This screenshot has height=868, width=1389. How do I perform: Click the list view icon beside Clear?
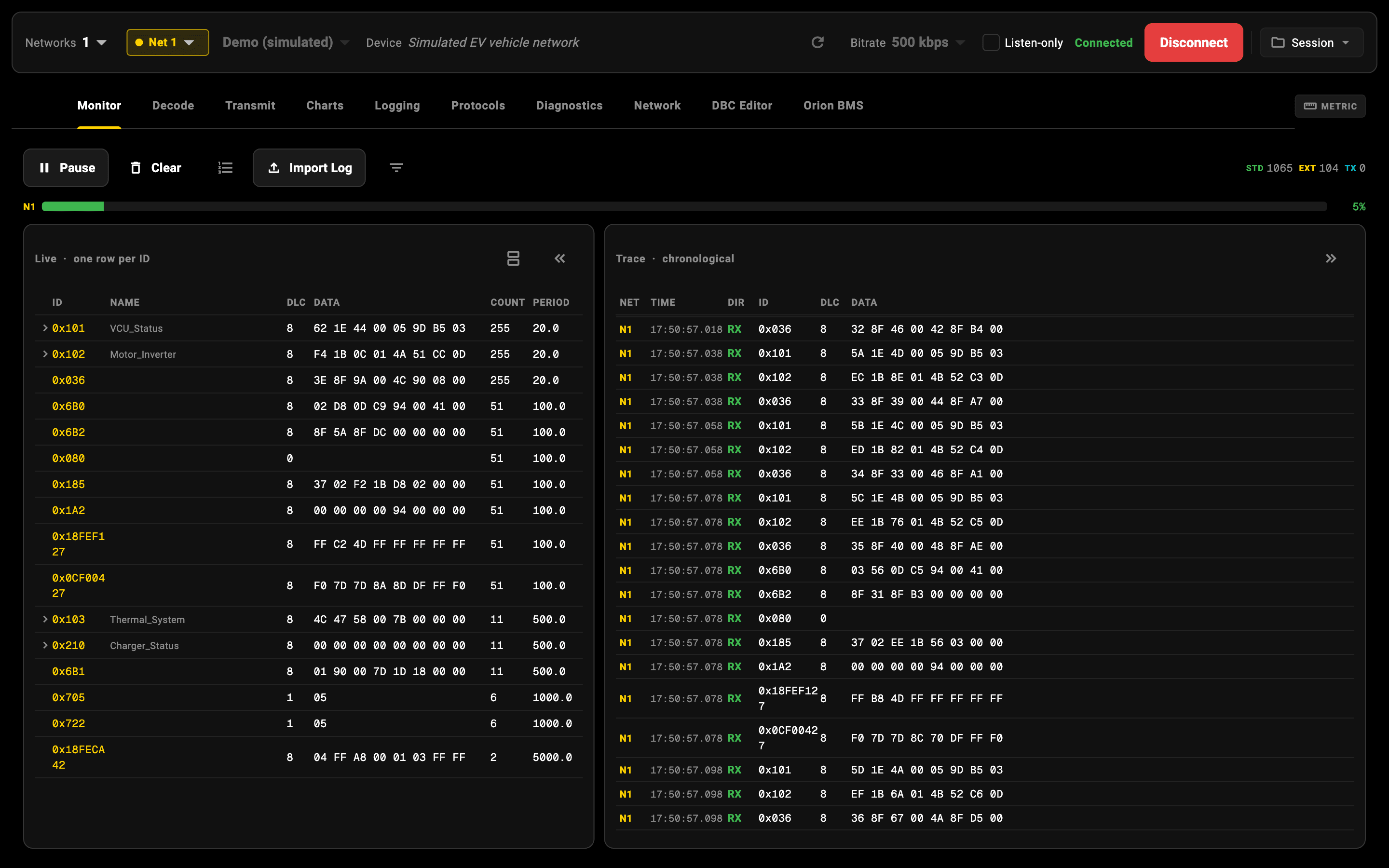225,168
